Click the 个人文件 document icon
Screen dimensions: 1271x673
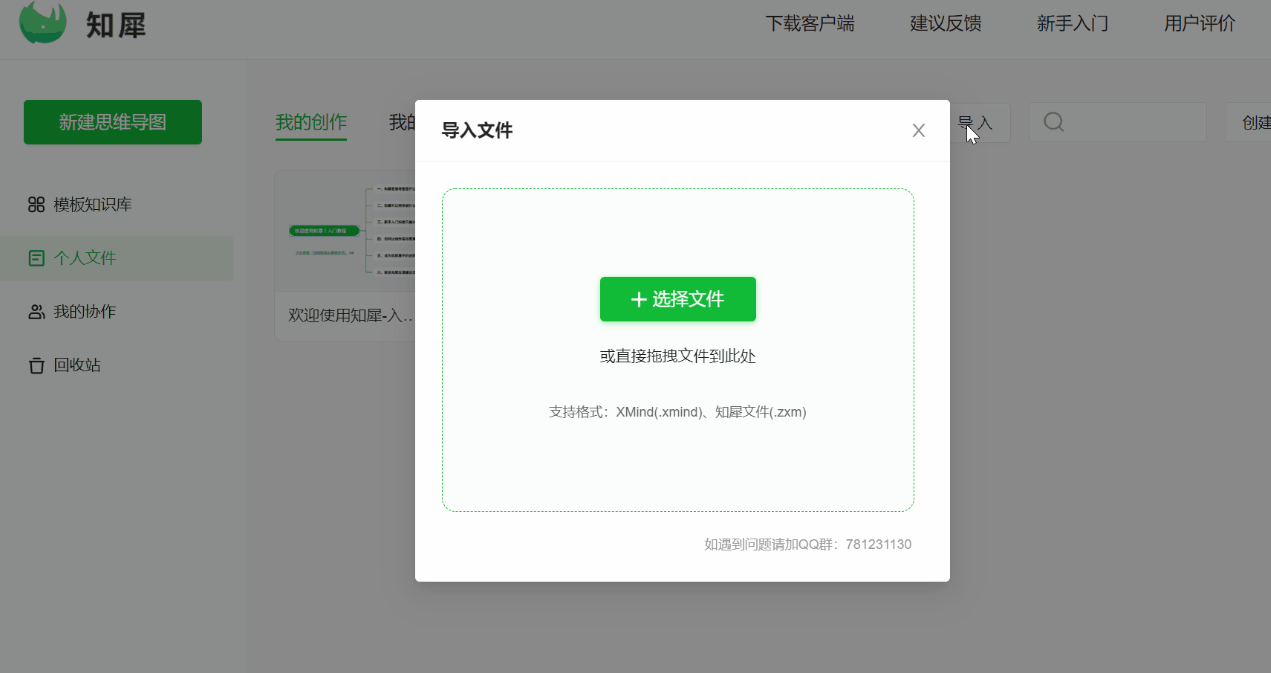[x=36, y=258]
